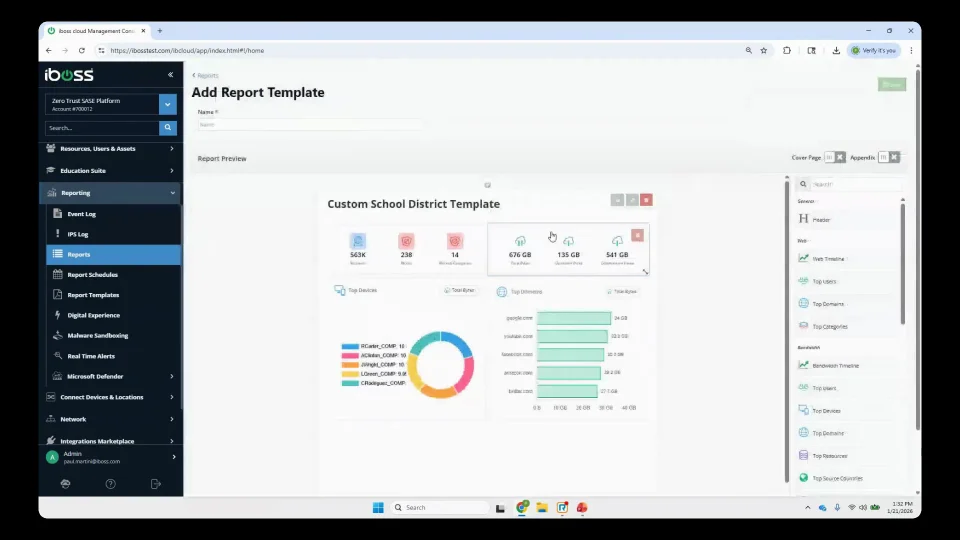Open the Zero Trust SASE Platform account dropdown
The image size is (960, 540).
(x=168, y=105)
